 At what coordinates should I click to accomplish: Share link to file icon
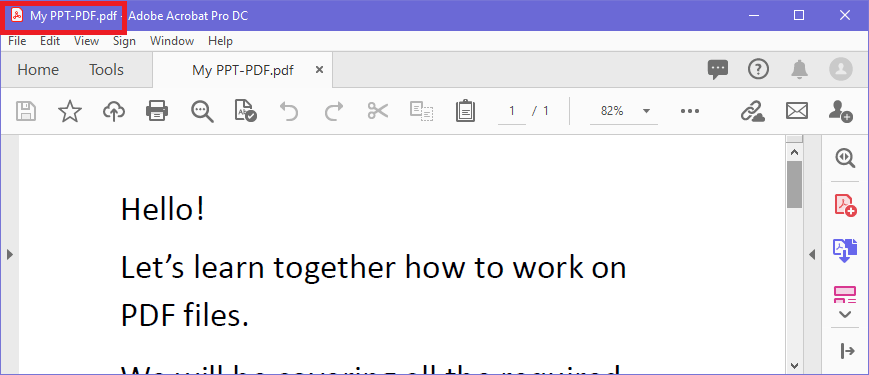point(753,111)
